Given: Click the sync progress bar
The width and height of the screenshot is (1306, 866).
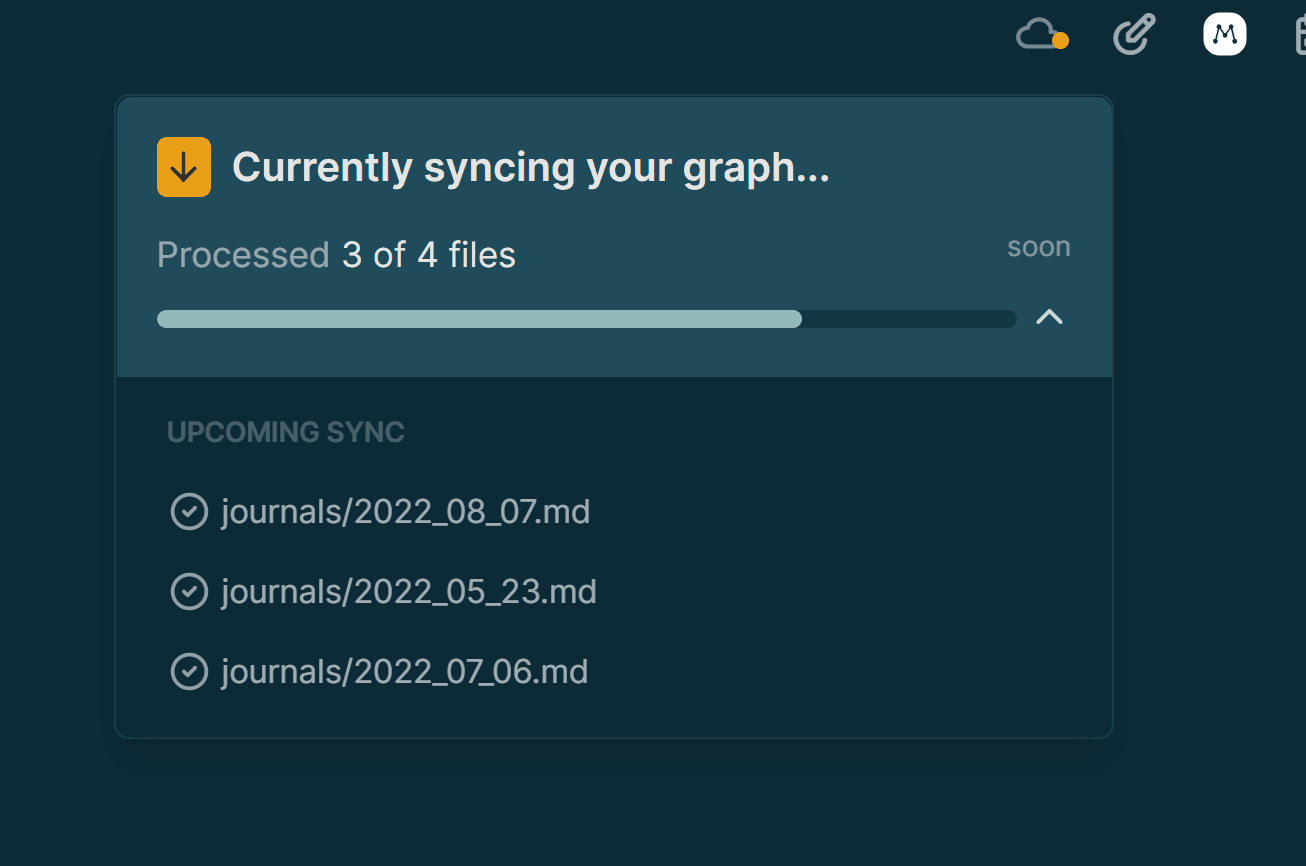Looking at the screenshot, I should tap(587, 318).
